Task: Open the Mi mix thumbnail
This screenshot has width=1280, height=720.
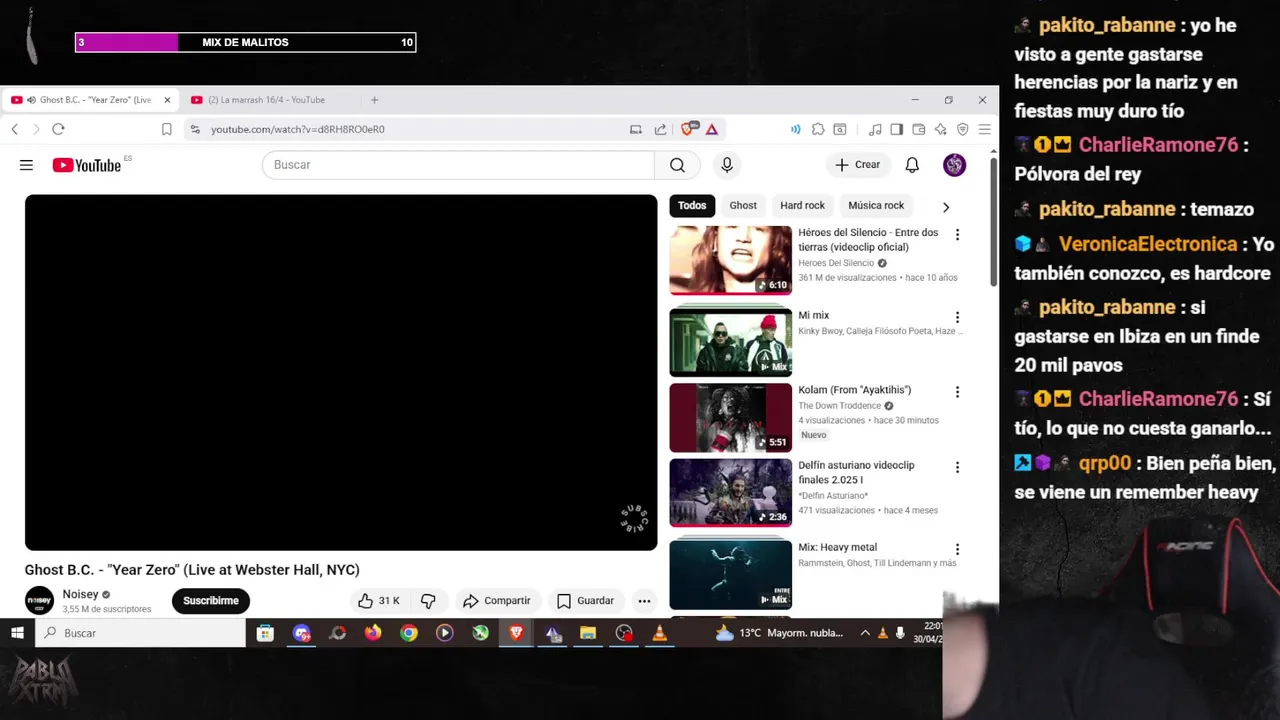Action: [730, 342]
